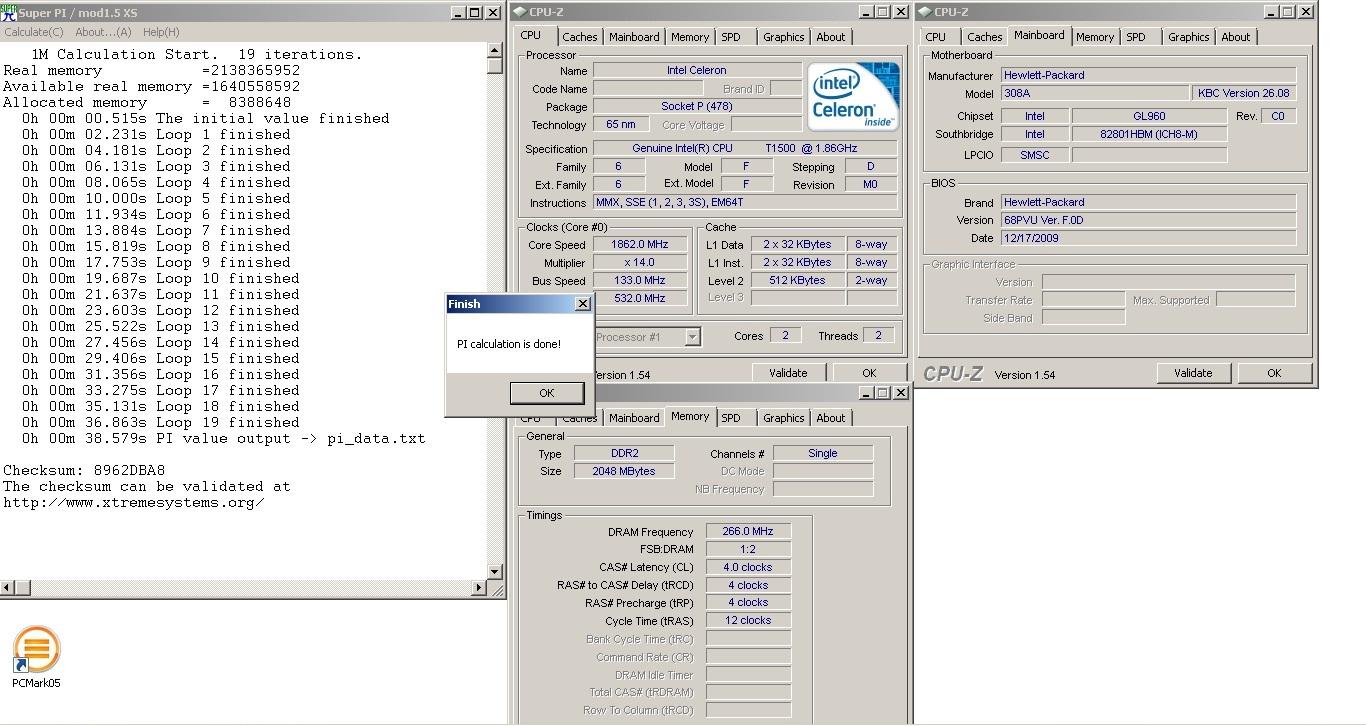
Task: Click the Bus Speed 133.0 MHz field
Action: [x=638, y=280]
